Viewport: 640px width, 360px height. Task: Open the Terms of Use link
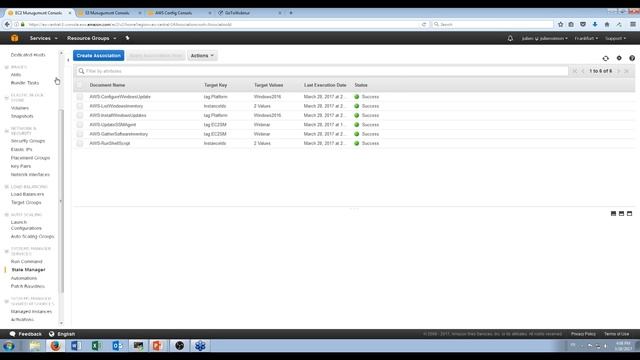pos(616,334)
